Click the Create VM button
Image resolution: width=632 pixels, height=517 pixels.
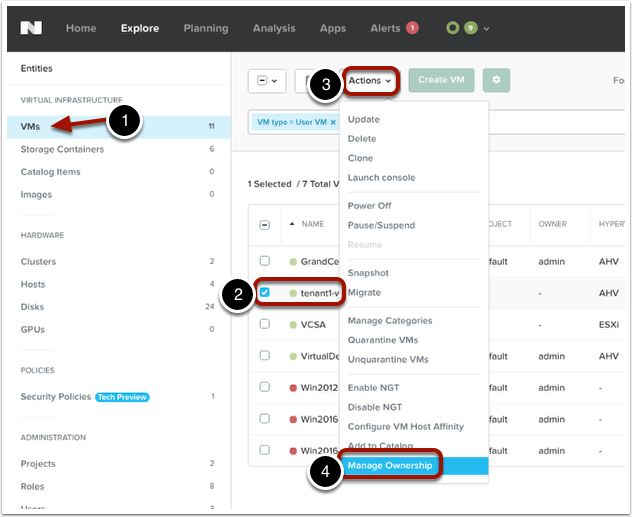pos(441,80)
